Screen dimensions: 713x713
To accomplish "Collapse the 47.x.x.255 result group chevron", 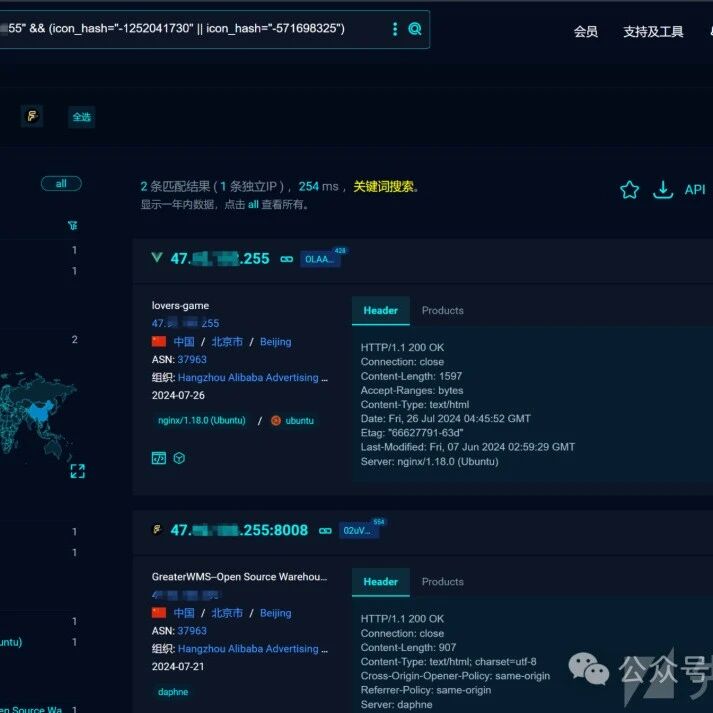I will tap(157, 257).
